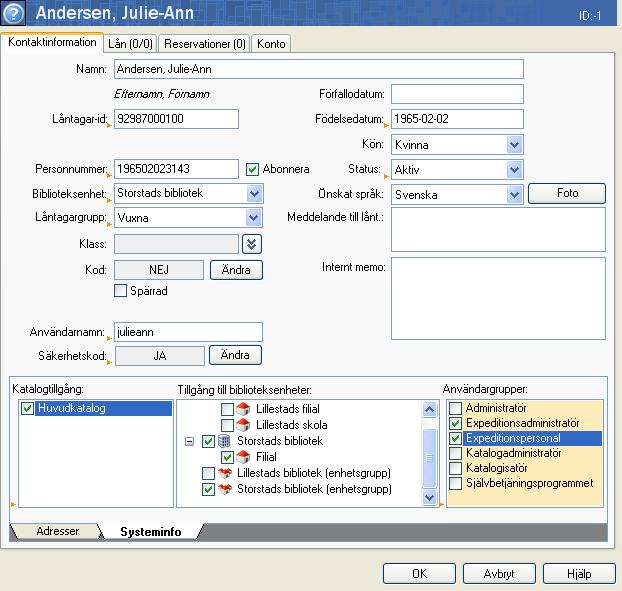Uncheck the Filial checkbox
The width and height of the screenshot is (622, 591).
pyautogui.click(x=227, y=457)
